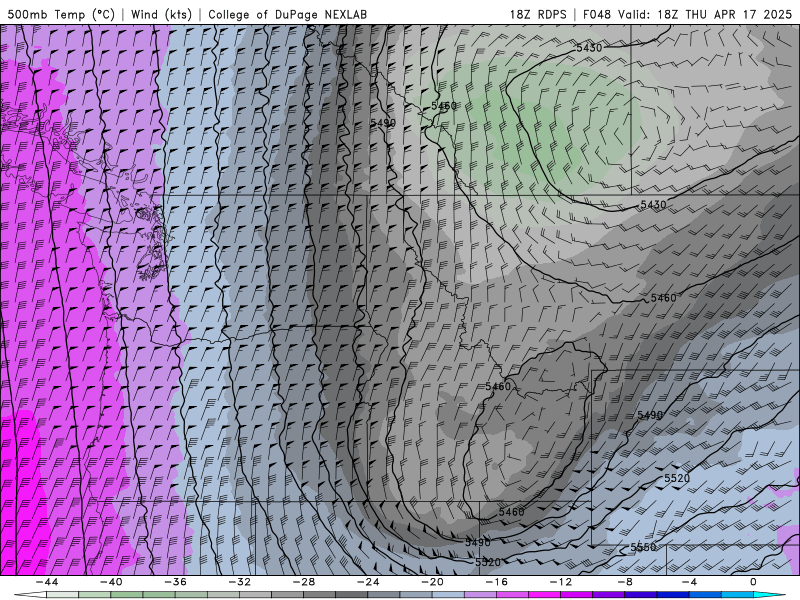Image resolution: width=800 pixels, height=600 pixels.
Task: Click the -28 color bar tick label
Action: pos(304,582)
